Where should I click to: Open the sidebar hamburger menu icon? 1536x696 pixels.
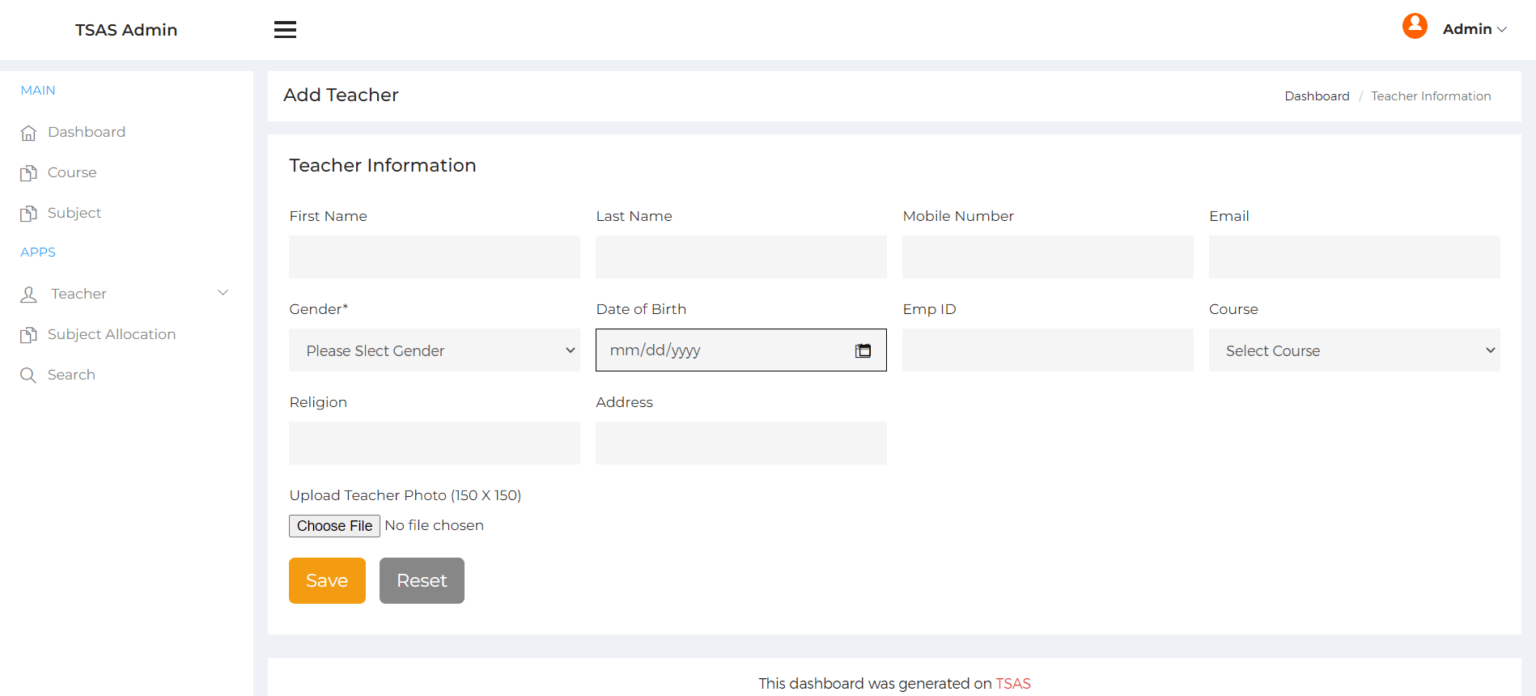[x=285, y=29]
